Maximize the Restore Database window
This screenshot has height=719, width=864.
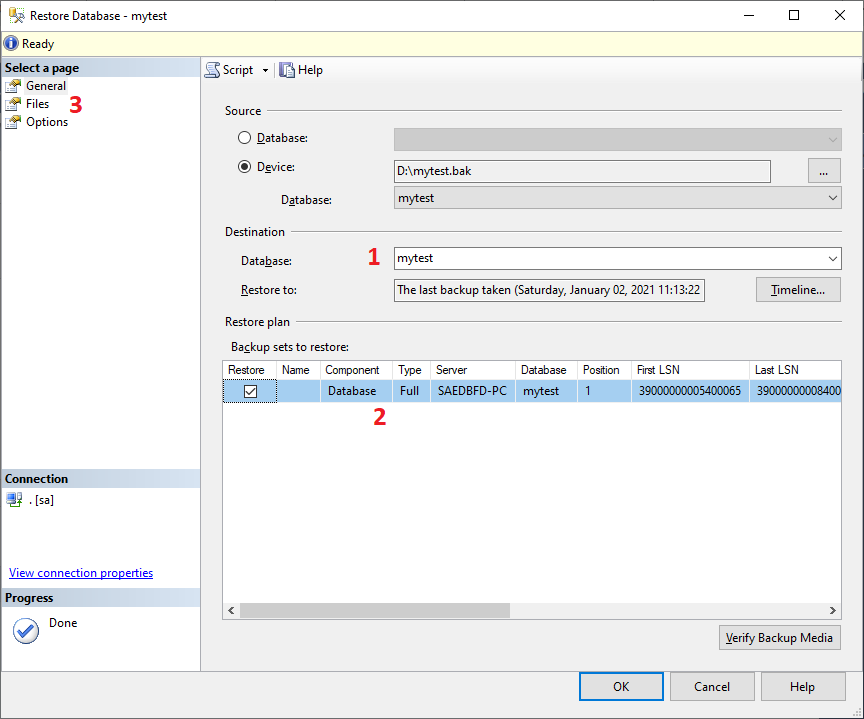click(794, 15)
